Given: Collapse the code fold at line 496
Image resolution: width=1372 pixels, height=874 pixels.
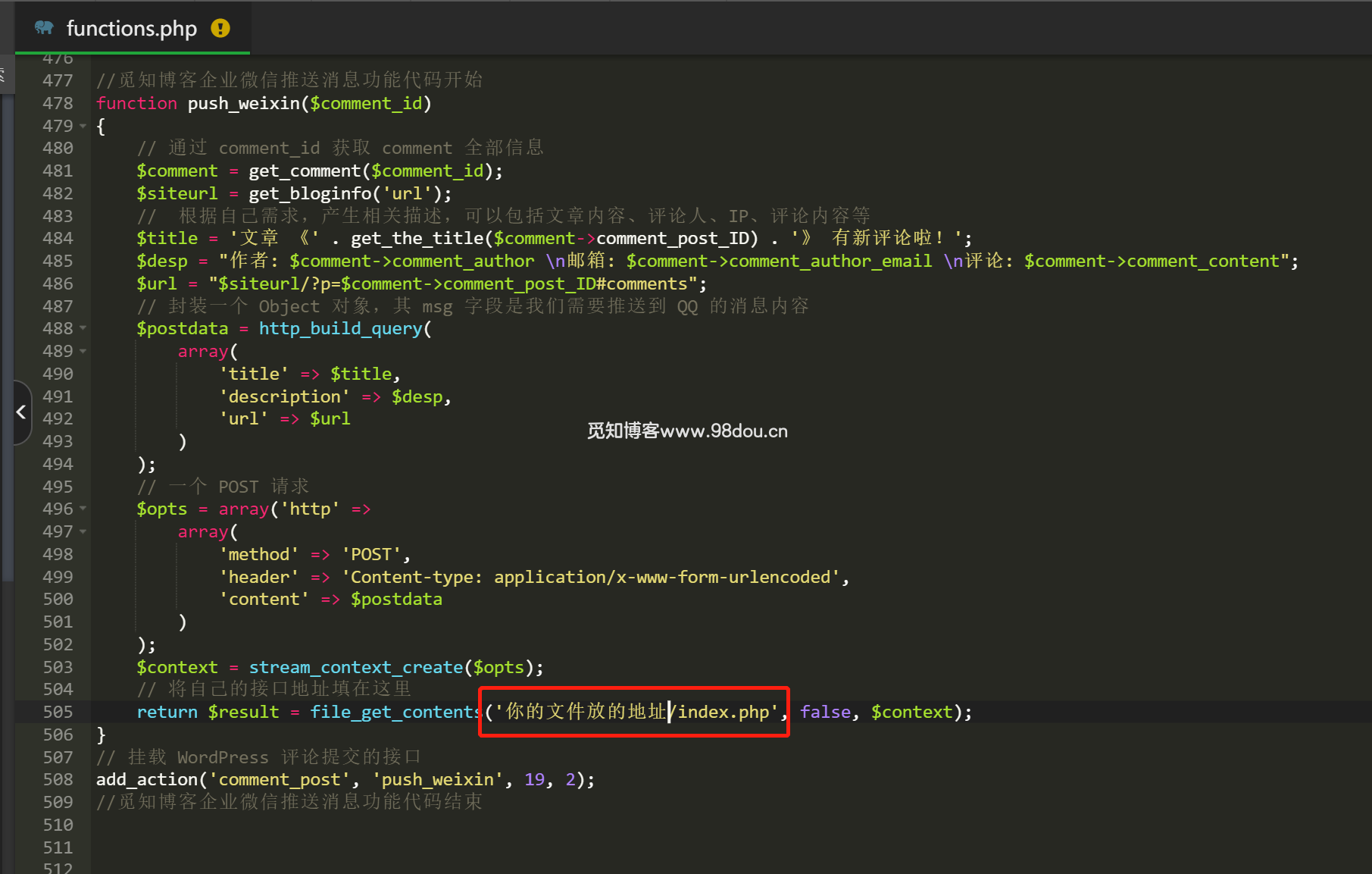Looking at the screenshot, I should click(x=83, y=509).
